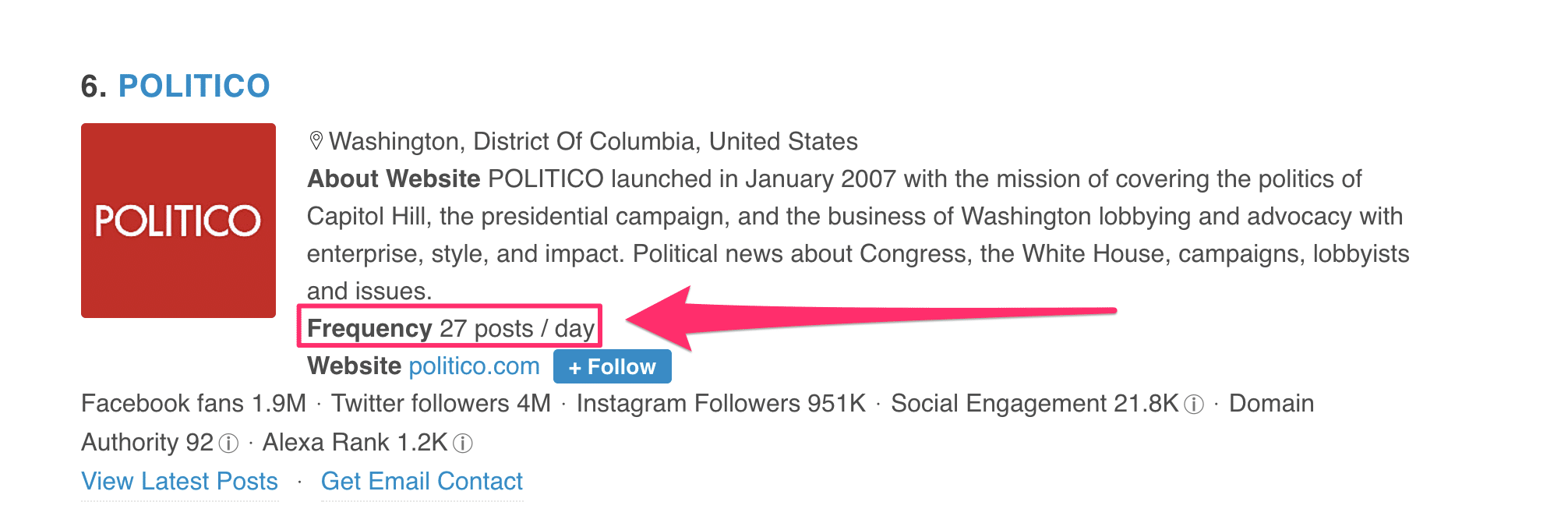Click the Washington, District Of Columbia location text
This screenshot has width=1568, height=516.
pos(593,141)
